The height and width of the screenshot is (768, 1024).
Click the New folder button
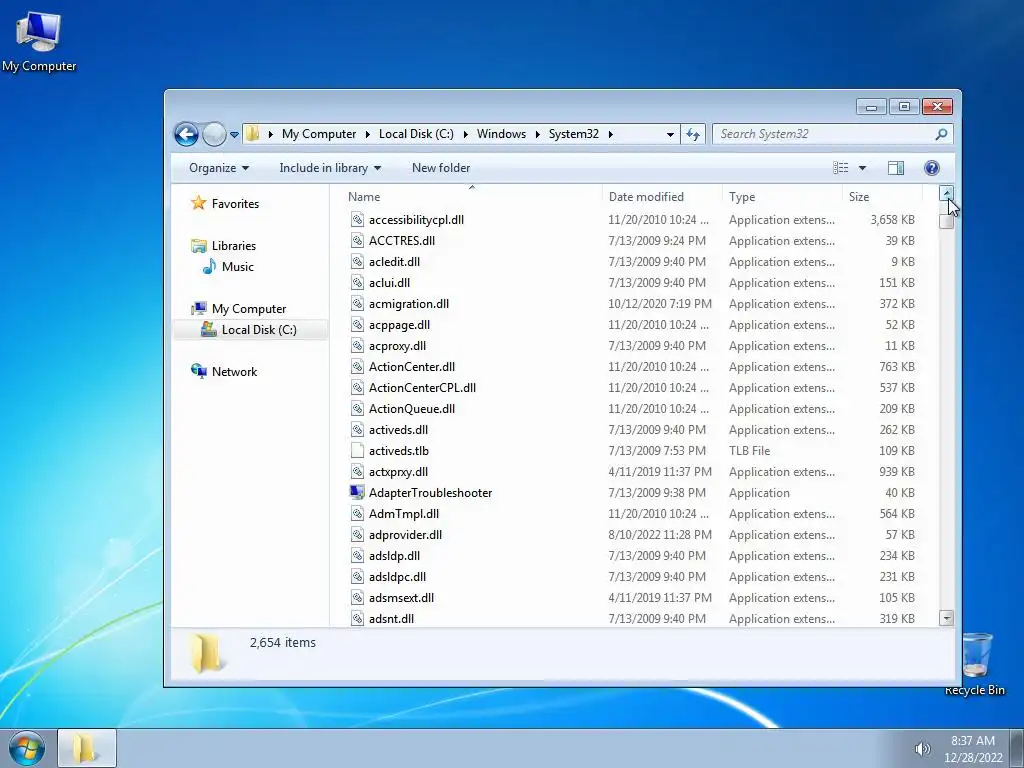coord(441,168)
